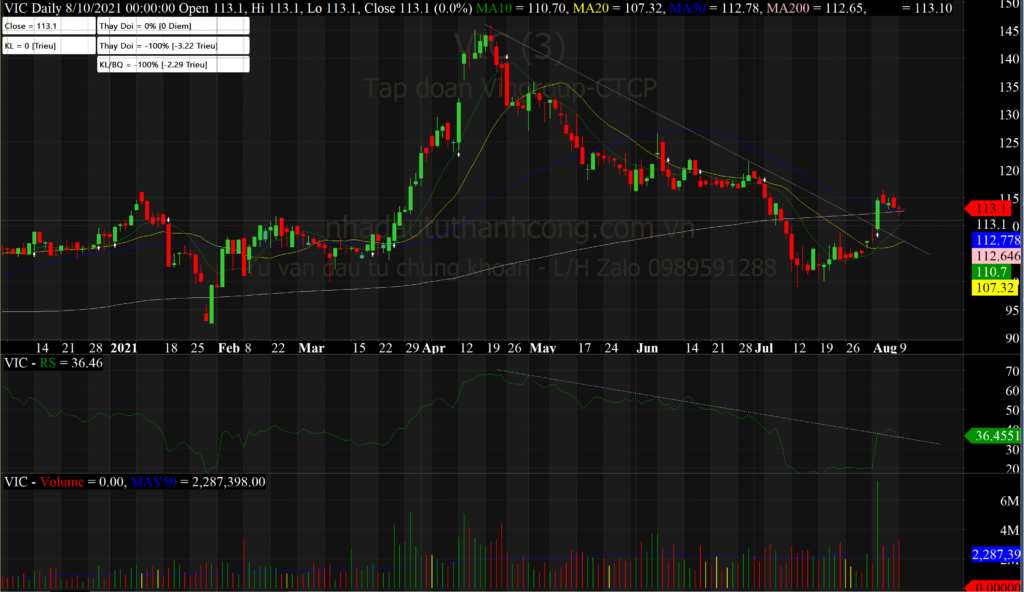Screen dimensions: 1024x592
Task: Click the green 110.7 MA10 price tag
Action: [x=988, y=272]
